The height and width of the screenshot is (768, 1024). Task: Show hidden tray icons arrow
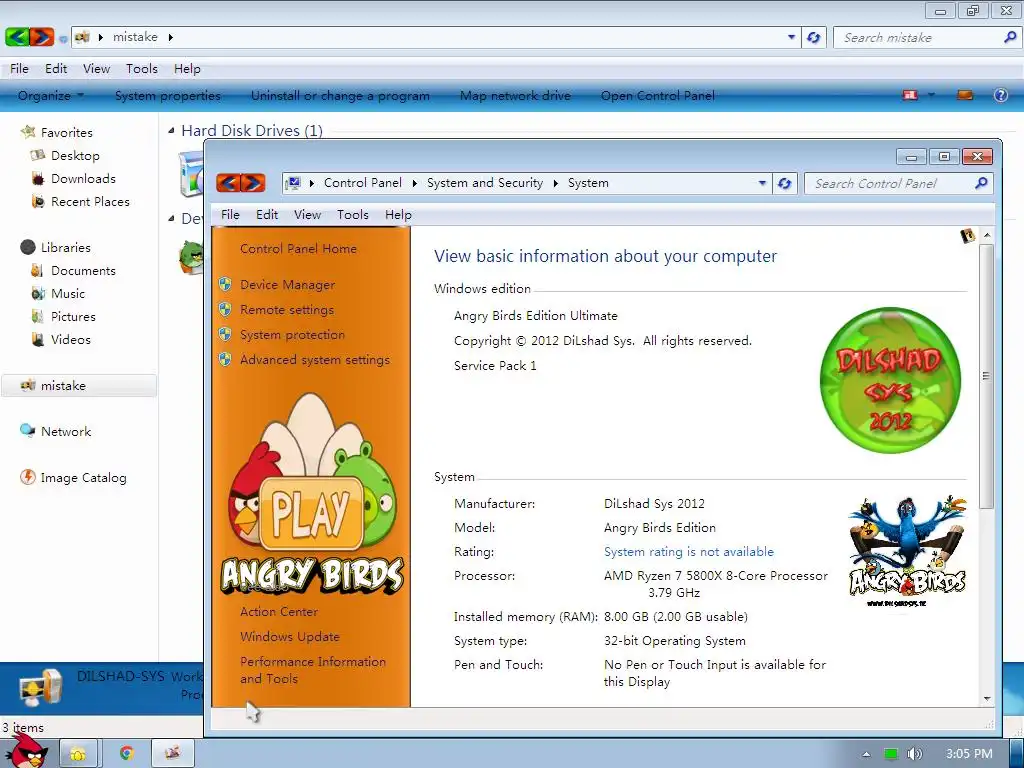click(x=866, y=754)
